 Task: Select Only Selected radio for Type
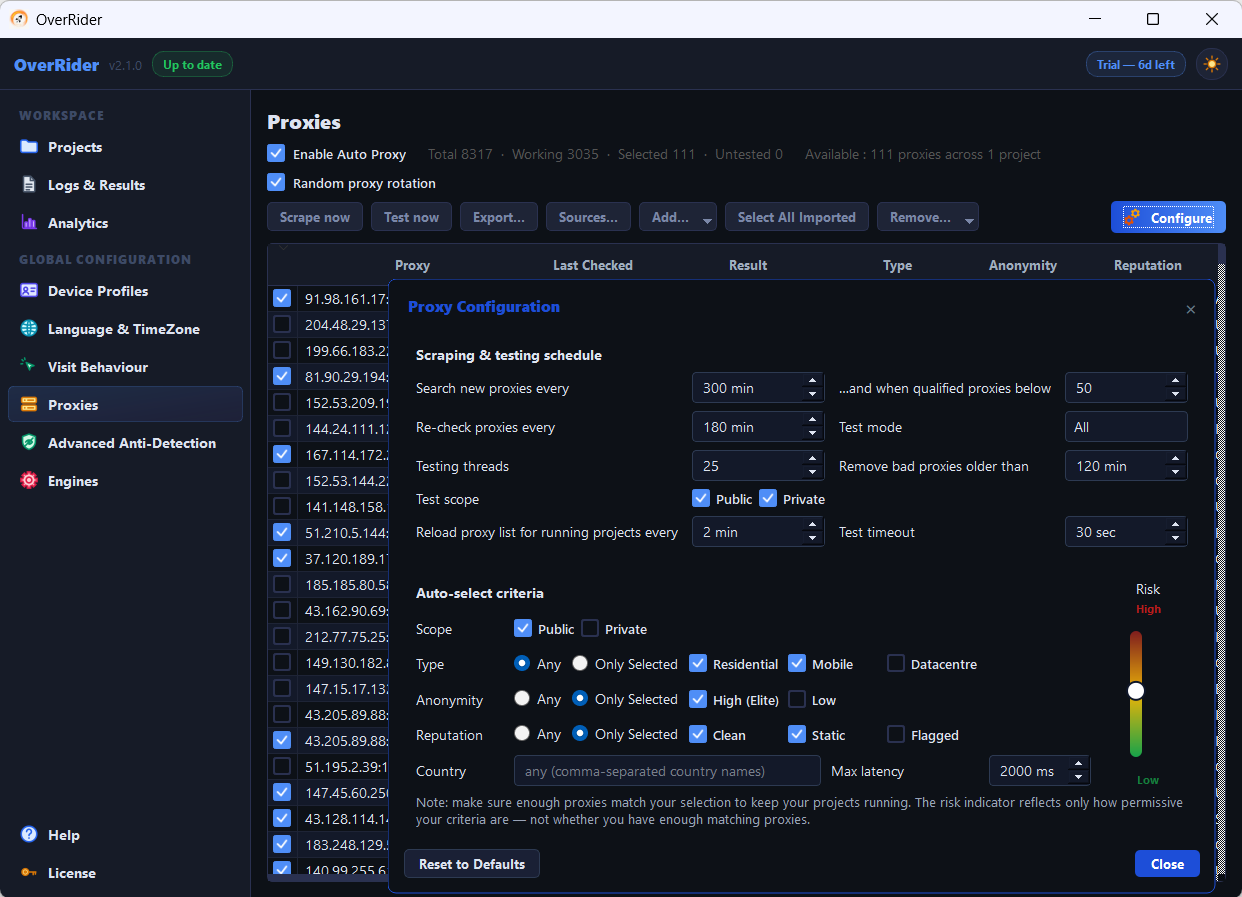click(x=580, y=663)
